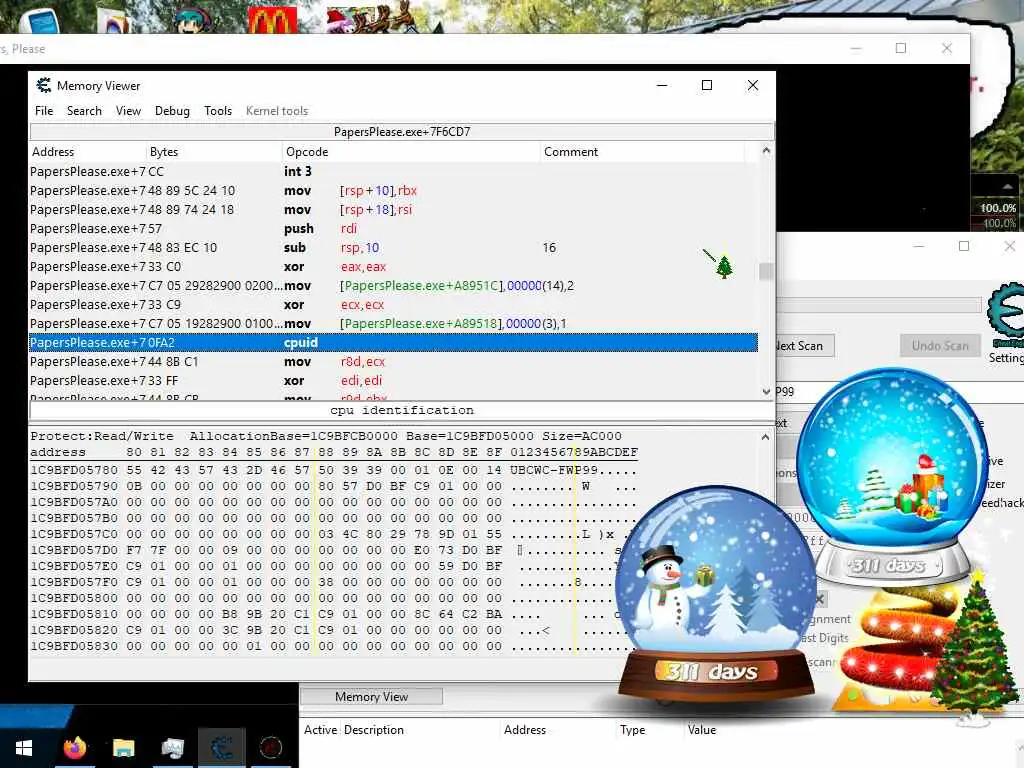Click the Undo Scan button in Cheat Engine
Image resolution: width=1024 pixels, height=768 pixels.
tap(940, 345)
